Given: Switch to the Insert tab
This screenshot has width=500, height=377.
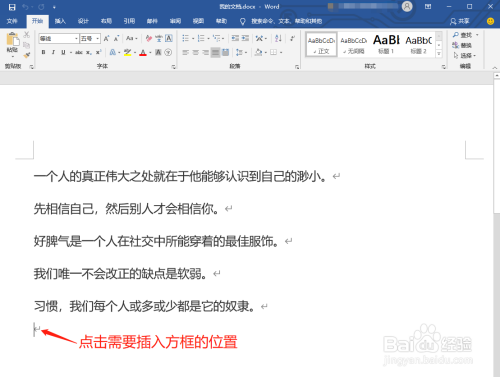Looking at the screenshot, I should click(60, 21).
